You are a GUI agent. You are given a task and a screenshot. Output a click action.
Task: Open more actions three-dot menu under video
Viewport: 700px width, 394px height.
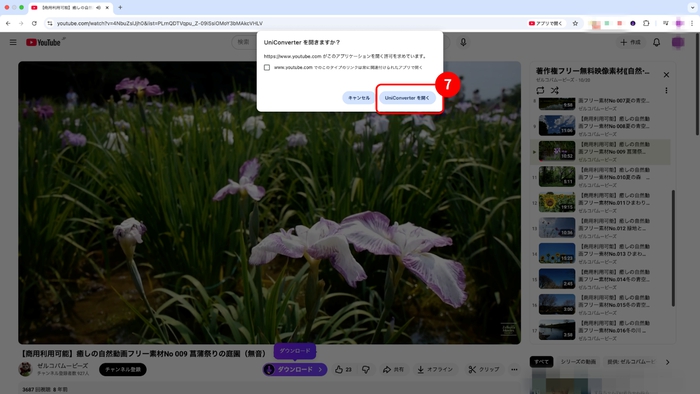(514, 369)
